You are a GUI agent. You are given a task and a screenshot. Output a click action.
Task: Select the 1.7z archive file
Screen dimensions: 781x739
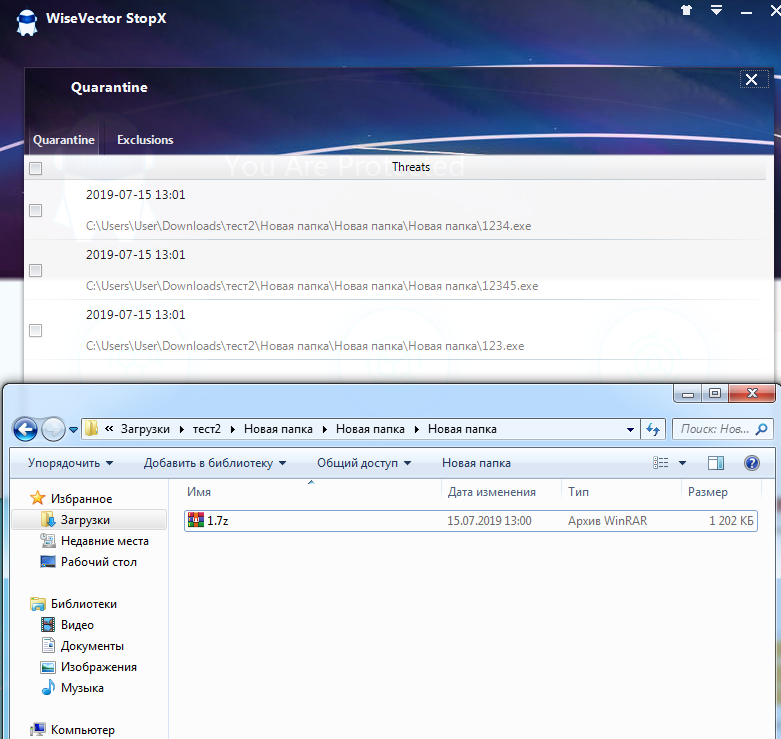[471, 521]
